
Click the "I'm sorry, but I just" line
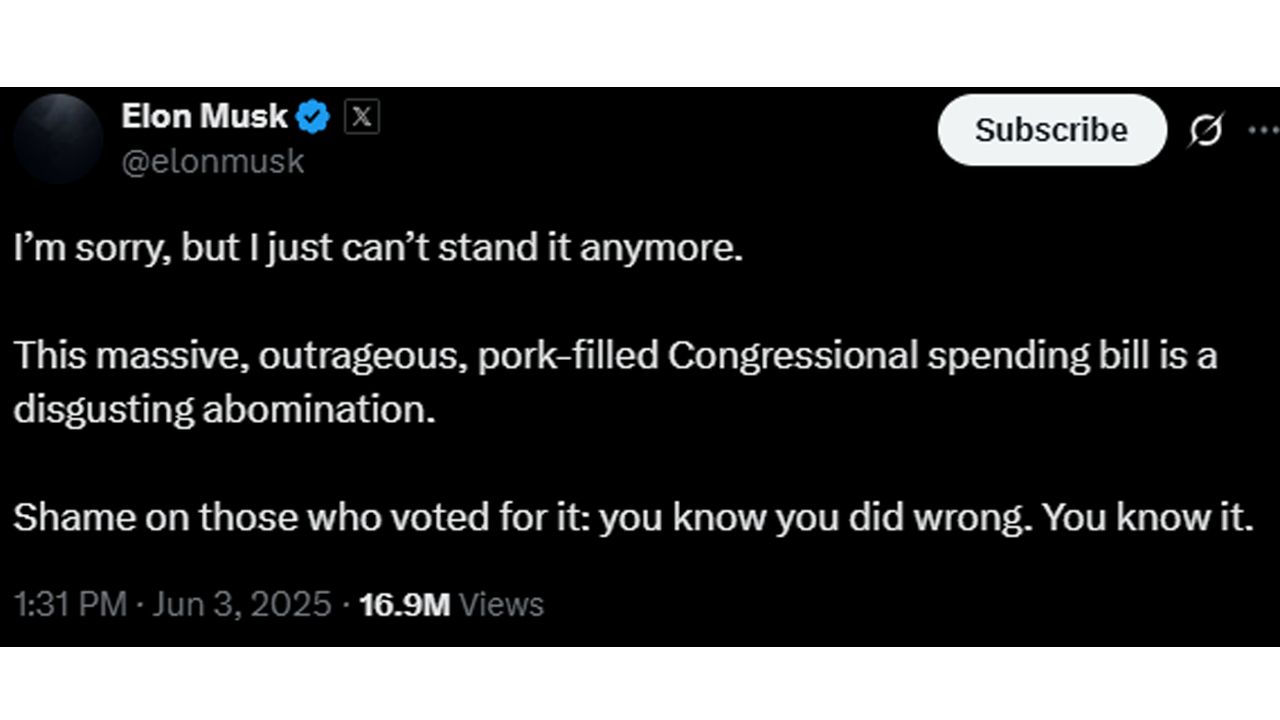click(x=379, y=248)
